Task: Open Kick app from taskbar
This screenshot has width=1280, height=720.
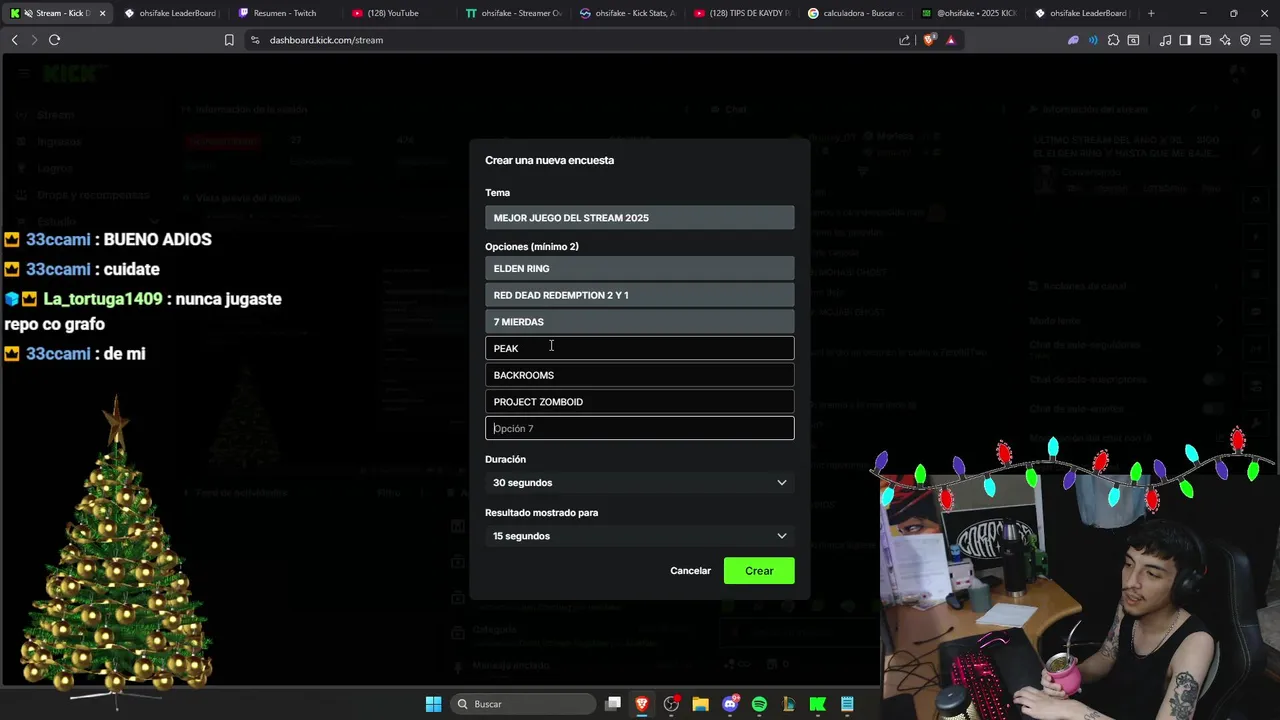Action: (817, 704)
